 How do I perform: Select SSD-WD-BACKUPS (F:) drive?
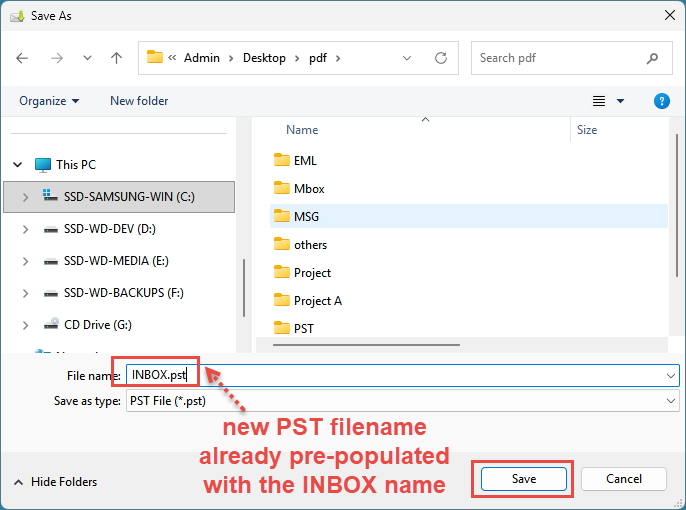click(x=123, y=293)
